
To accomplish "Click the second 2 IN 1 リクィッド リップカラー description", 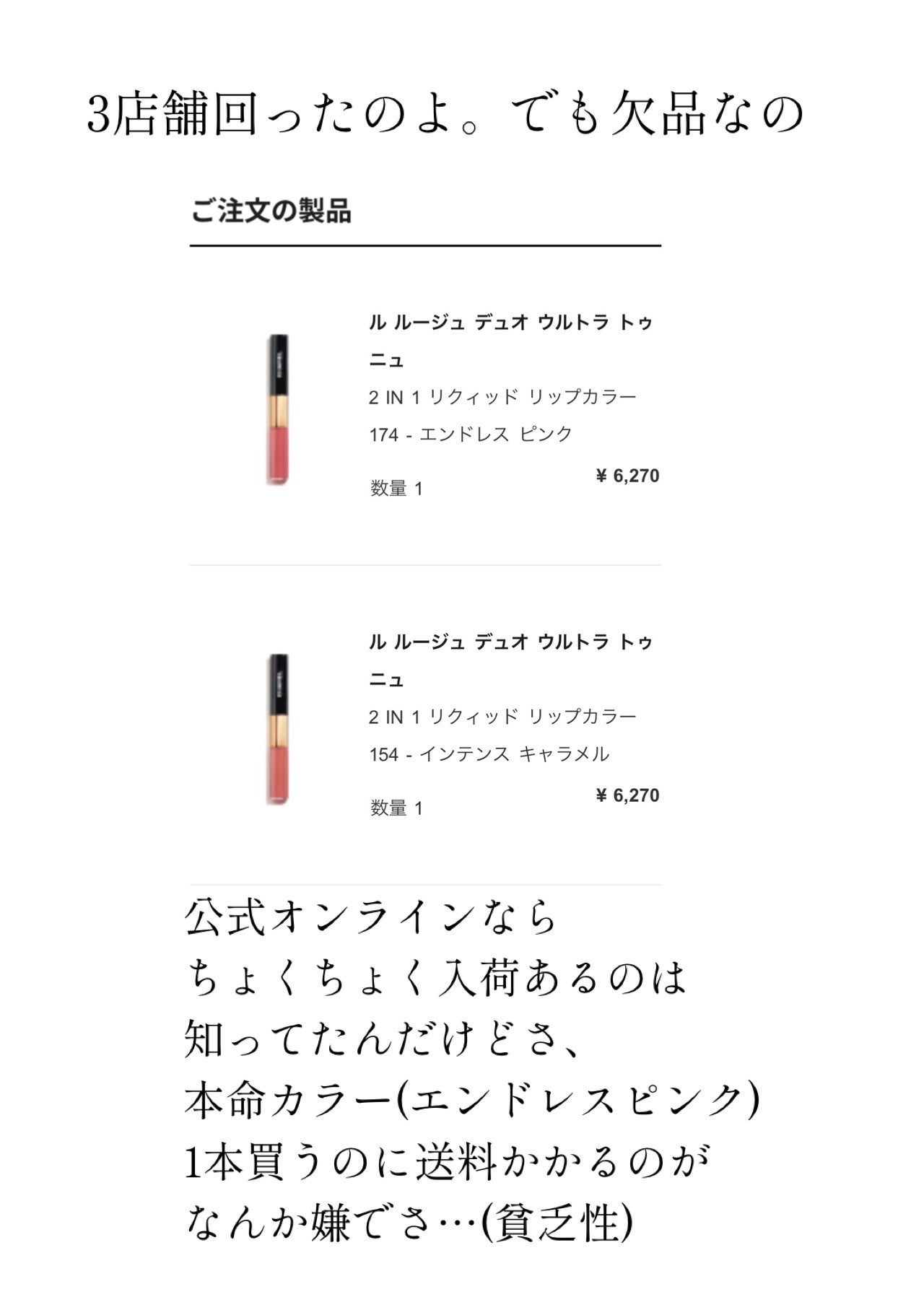I will (x=502, y=717).
